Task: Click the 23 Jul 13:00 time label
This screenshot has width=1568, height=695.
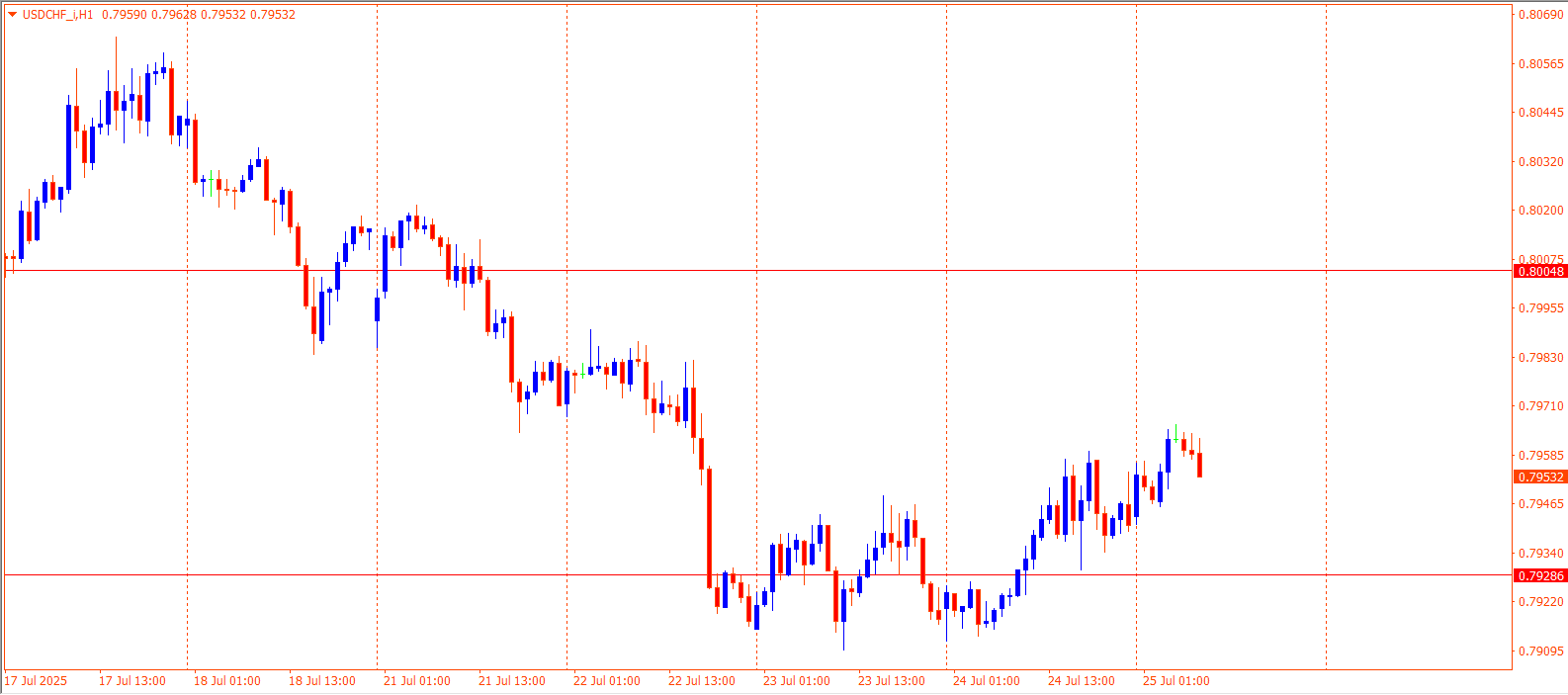Action: coord(892,681)
